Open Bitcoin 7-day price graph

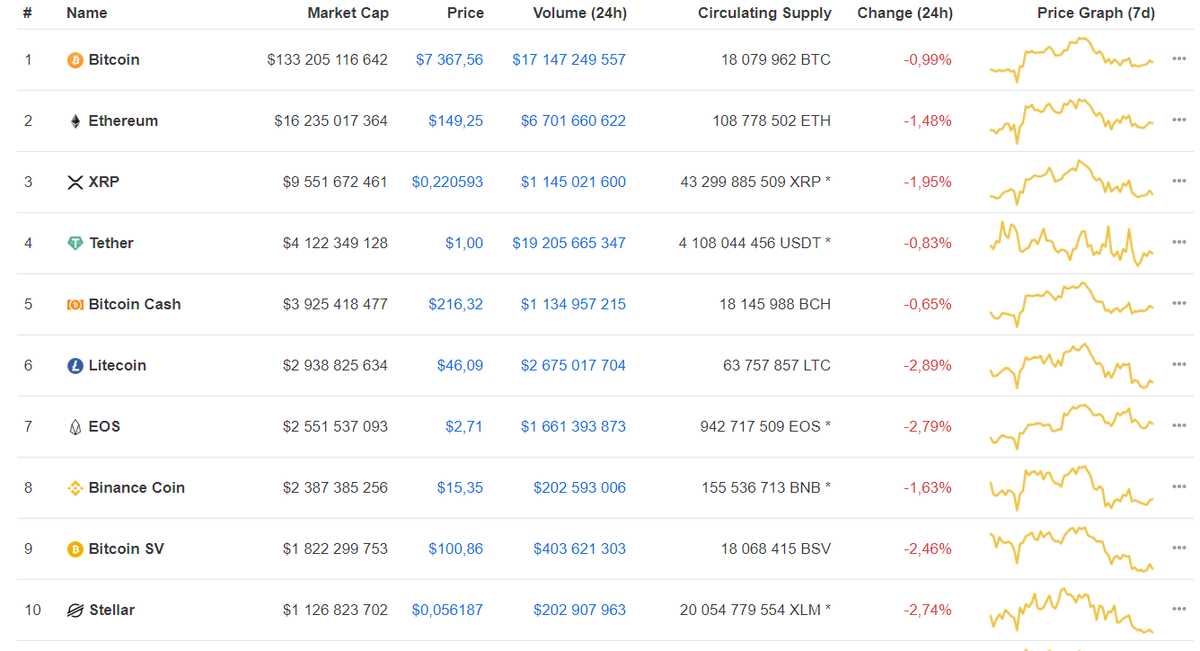(x=1071, y=60)
